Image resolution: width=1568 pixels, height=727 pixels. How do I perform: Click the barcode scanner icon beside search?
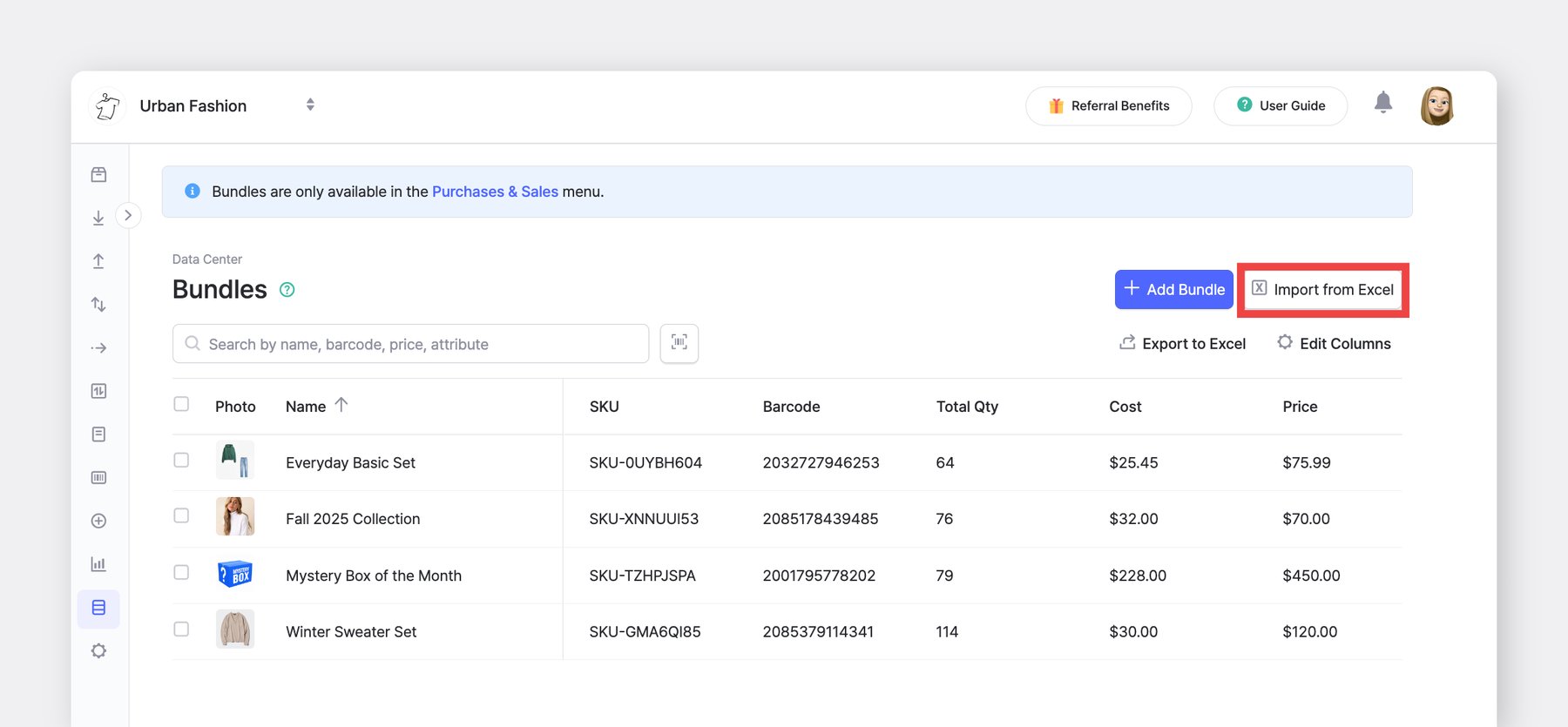(679, 344)
